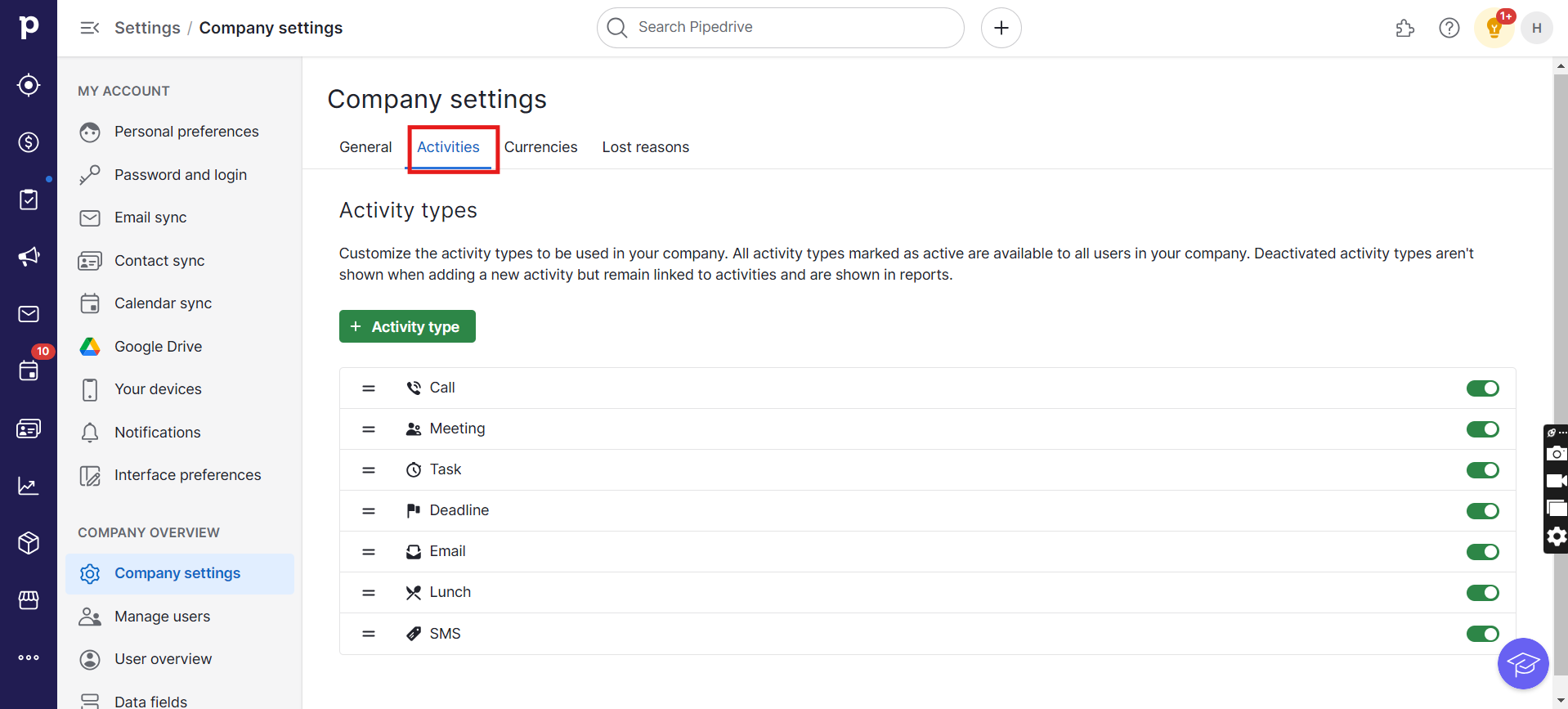Open Activities calendar icon with badge 10
The height and width of the screenshot is (709, 1568).
[29, 370]
